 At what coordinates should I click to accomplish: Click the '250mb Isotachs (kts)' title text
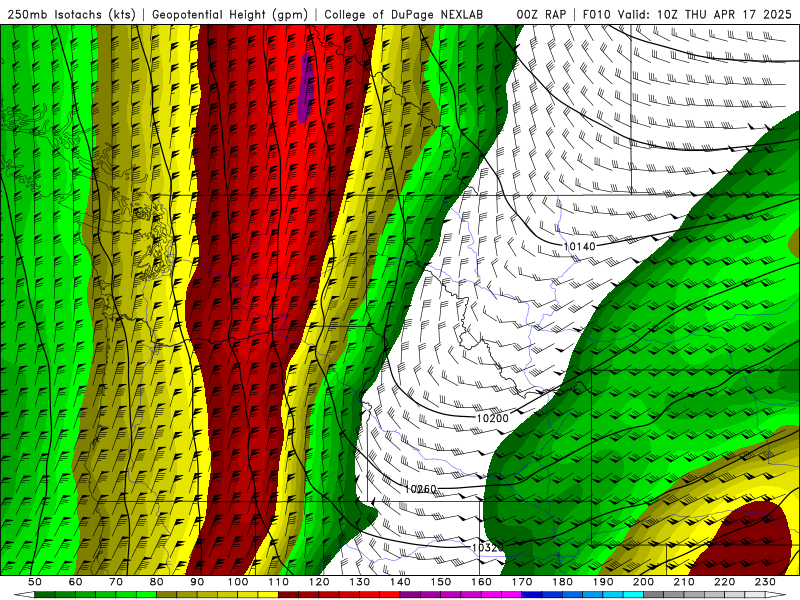coord(71,15)
